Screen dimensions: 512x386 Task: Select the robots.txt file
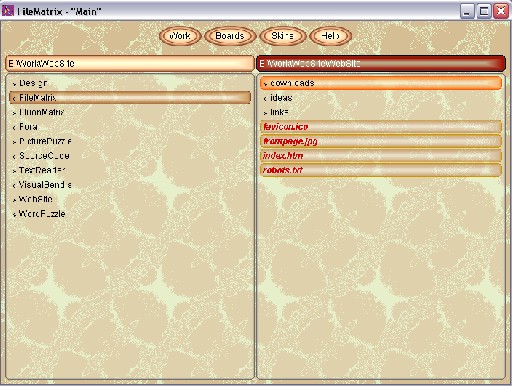[x=381, y=170]
